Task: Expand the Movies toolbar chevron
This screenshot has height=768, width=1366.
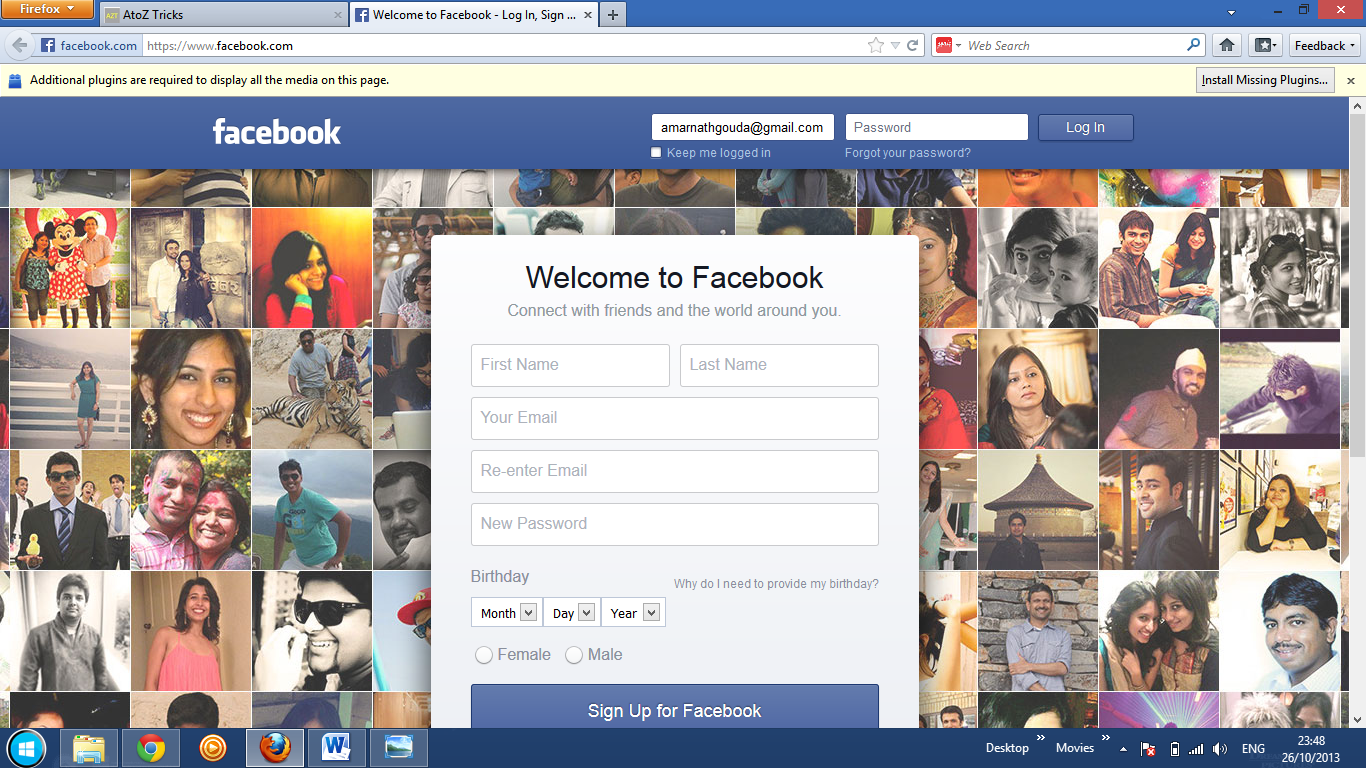Action: tap(1108, 737)
